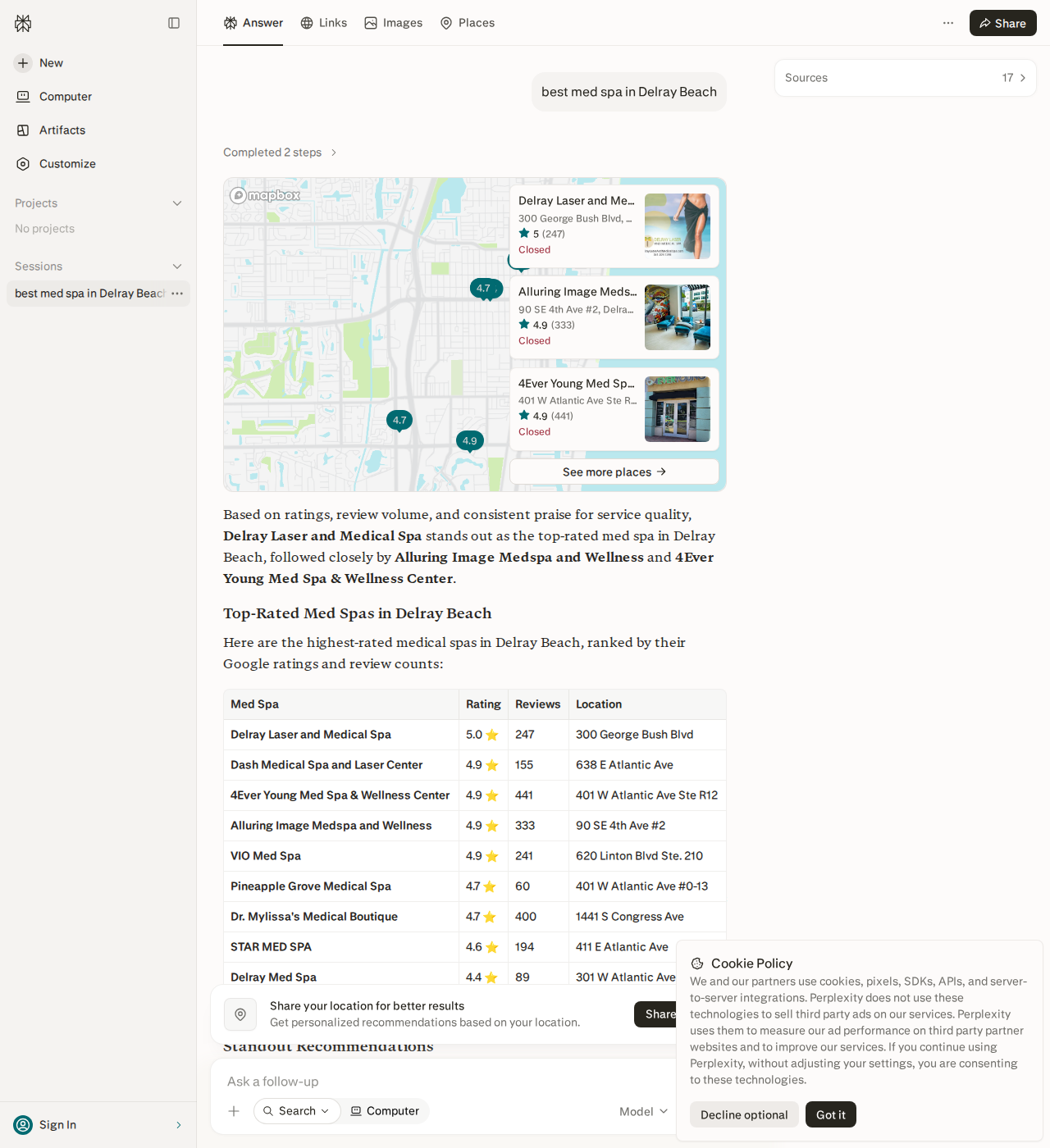
Task: Open the Customize settings
Action: [x=56, y=164]
